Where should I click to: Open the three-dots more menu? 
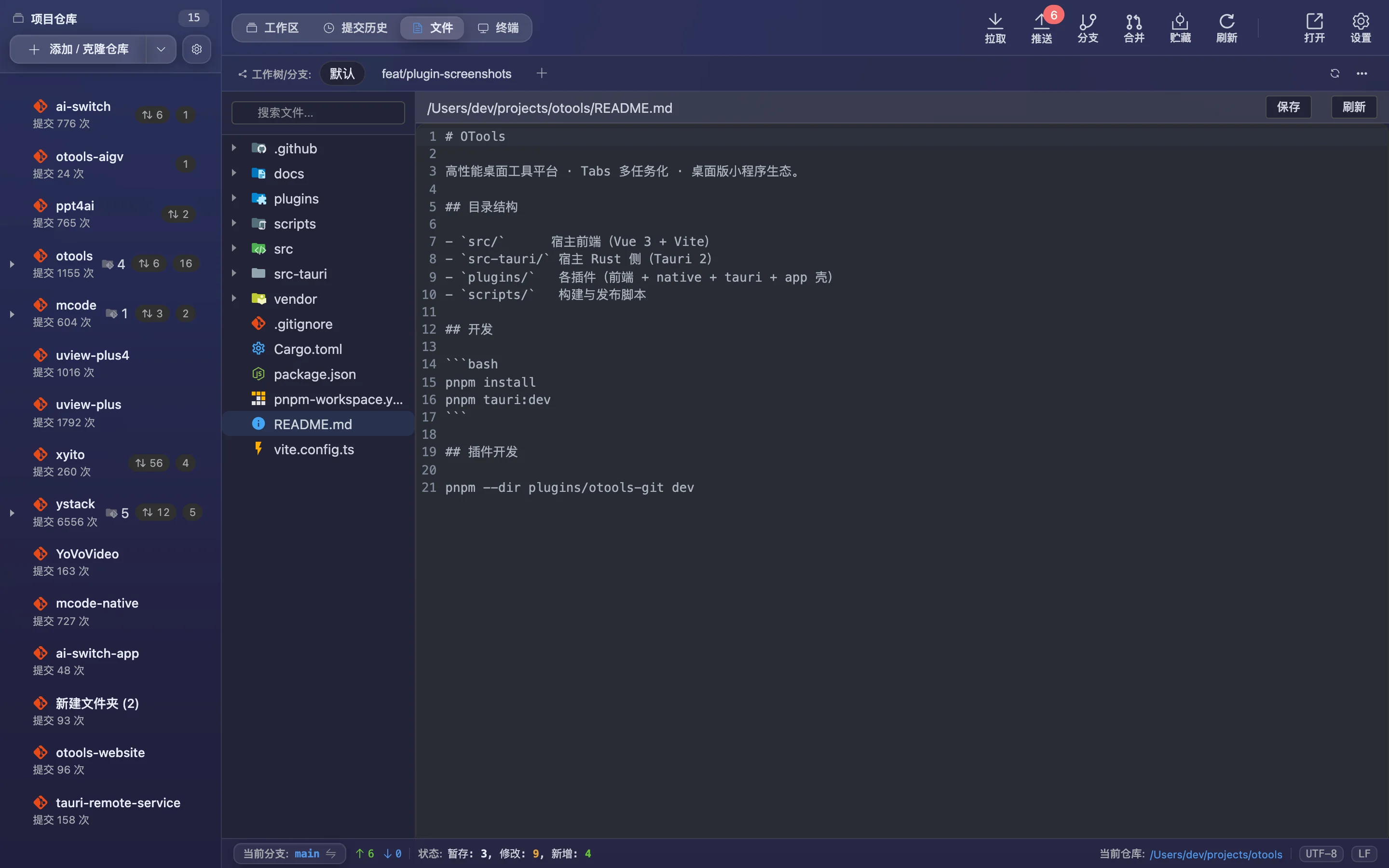tap(1362, 73)
